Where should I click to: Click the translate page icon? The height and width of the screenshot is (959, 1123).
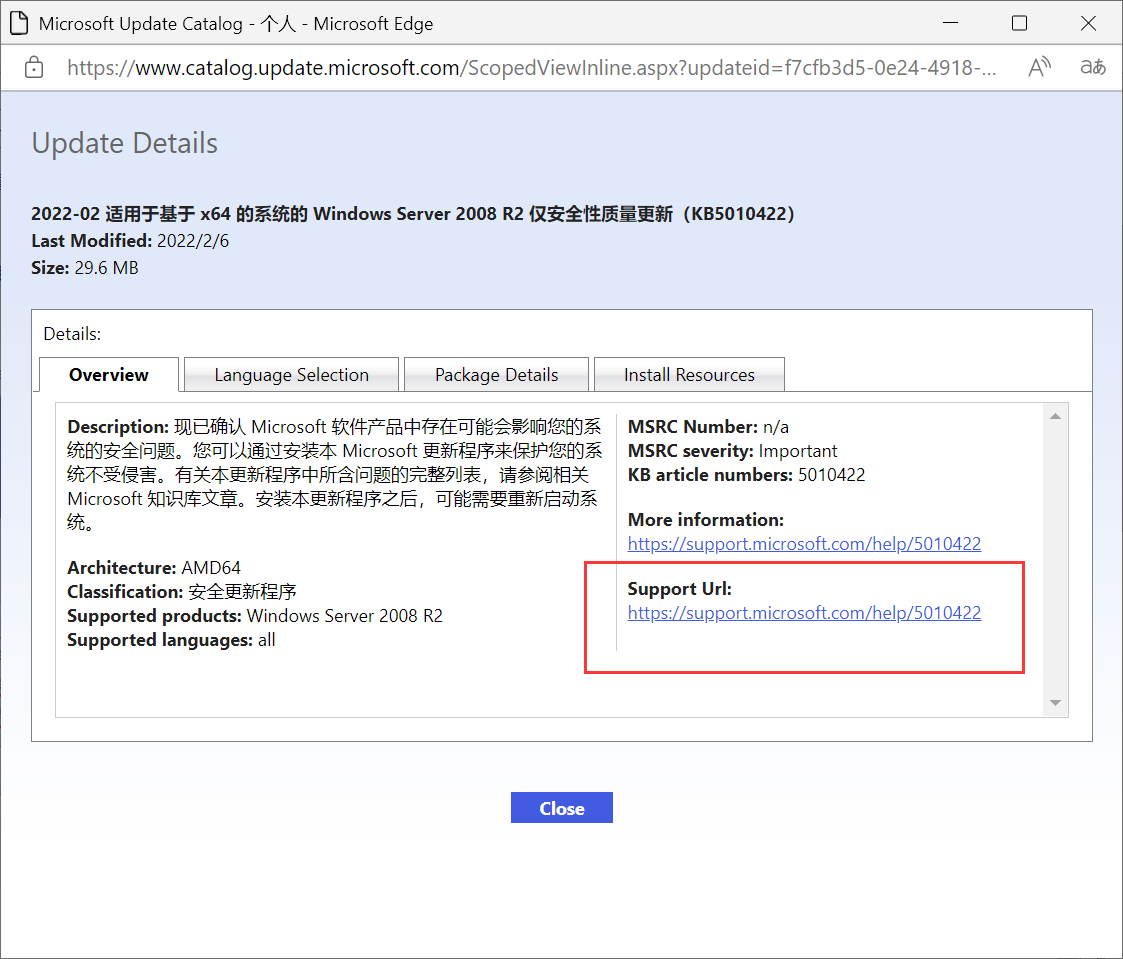(x=1093, y=67)
